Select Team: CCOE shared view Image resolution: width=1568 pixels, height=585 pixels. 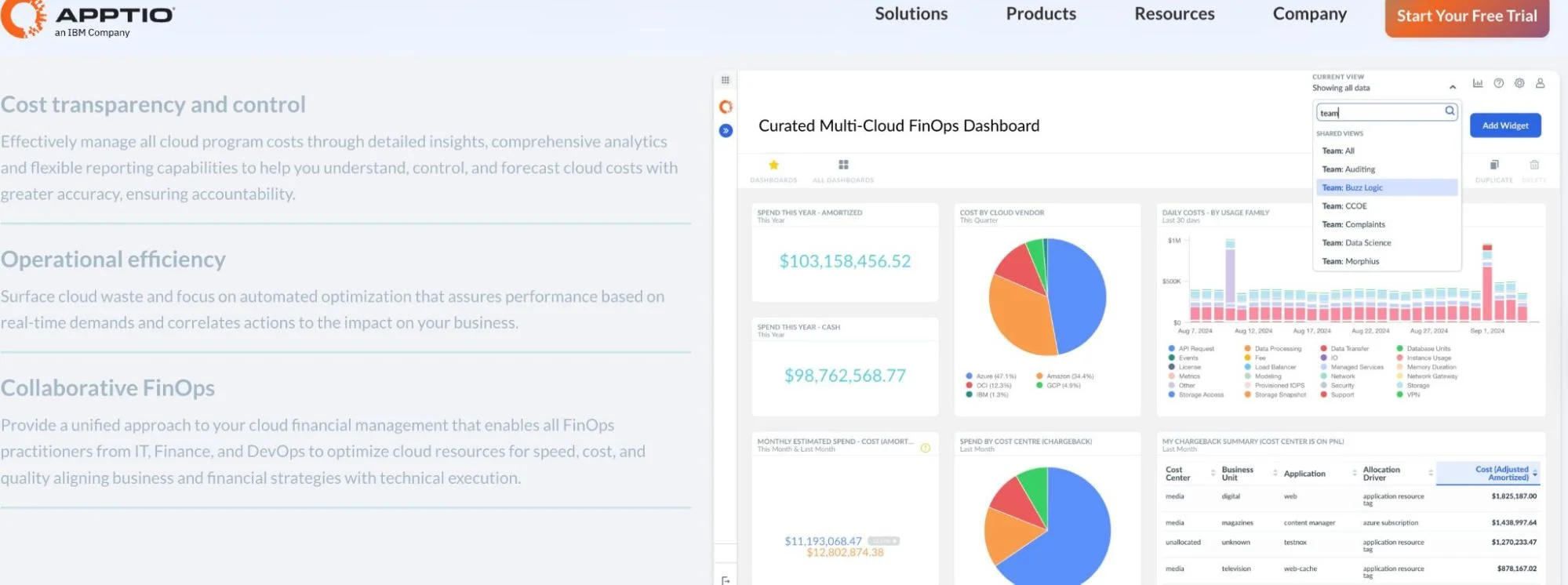coord(1386,206)
